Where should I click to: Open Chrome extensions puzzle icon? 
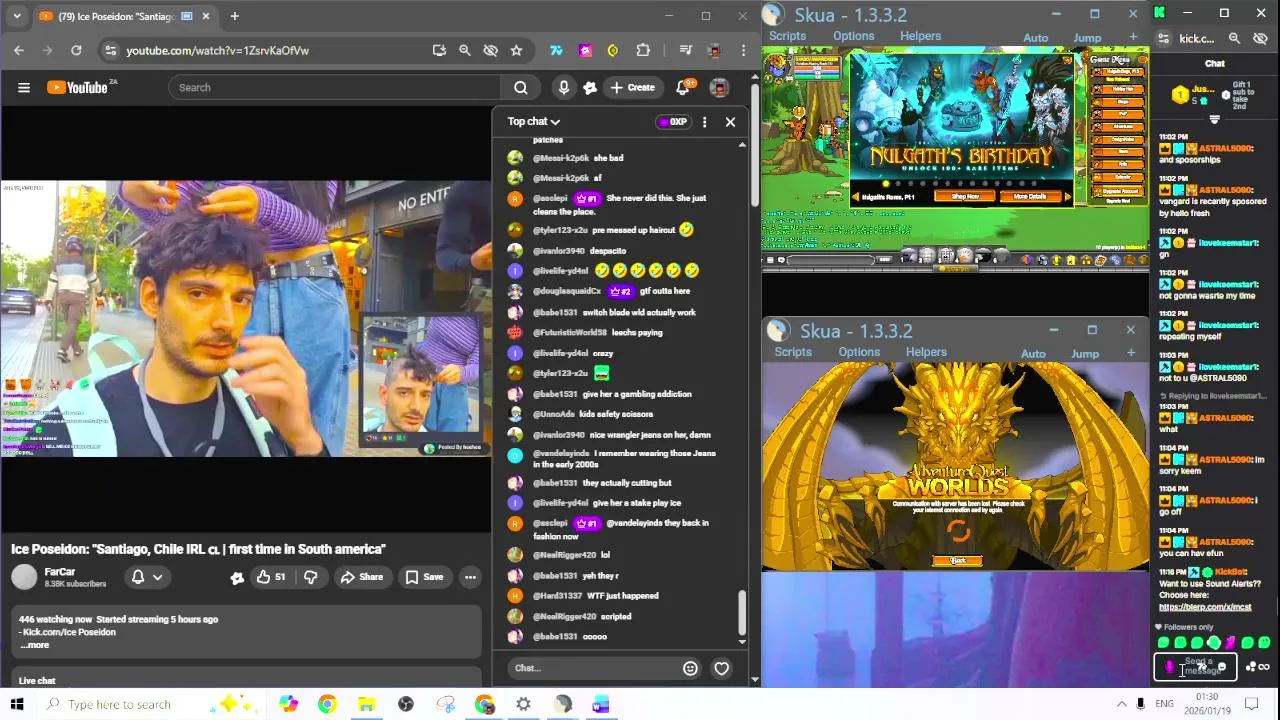click(643, 50)
